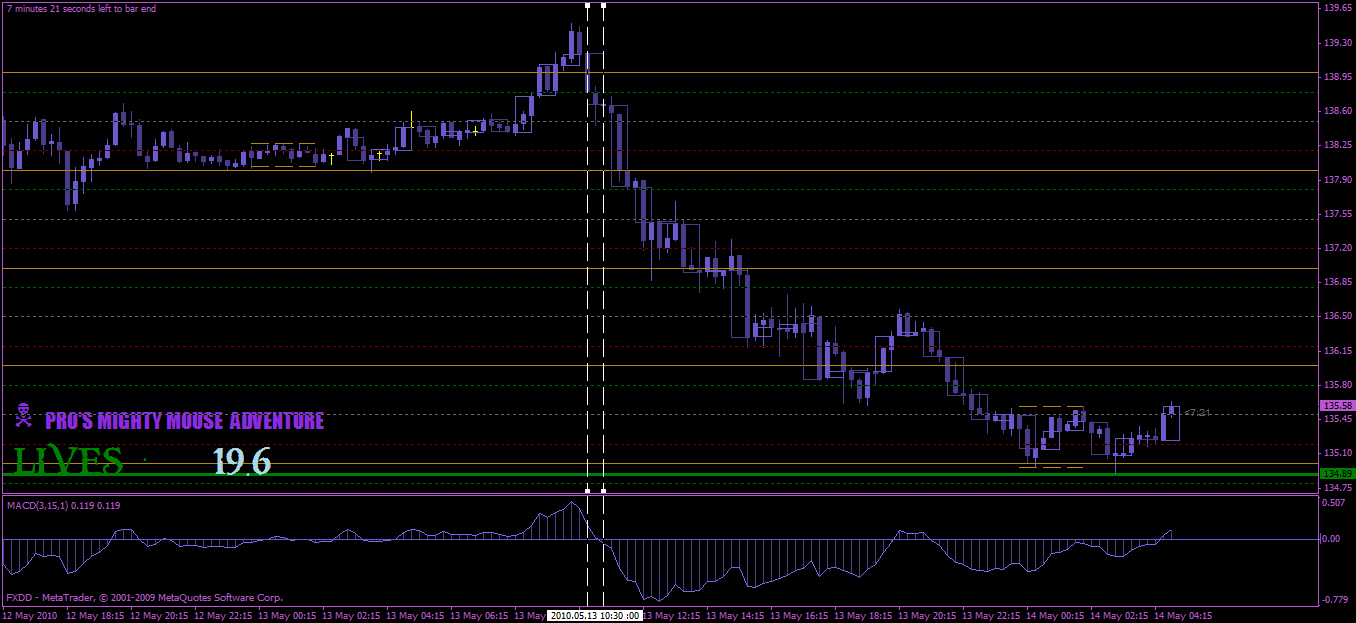1356x623 pixels.
Task: Click the green LIVES text label
Action: point(68,461)
